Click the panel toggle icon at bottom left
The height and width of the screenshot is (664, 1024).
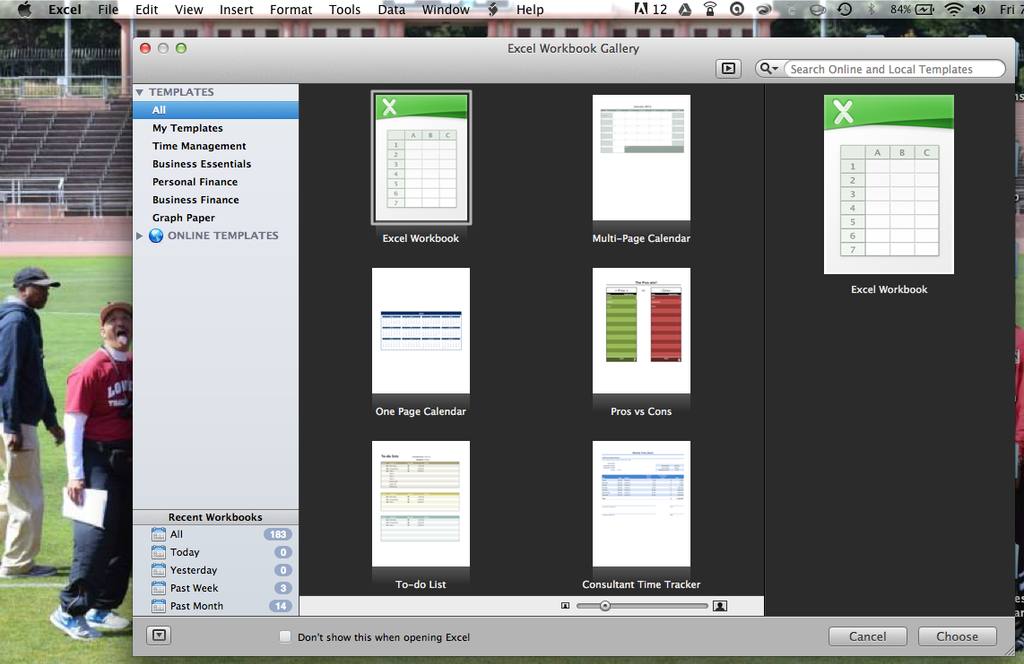(x=158, y=636)
